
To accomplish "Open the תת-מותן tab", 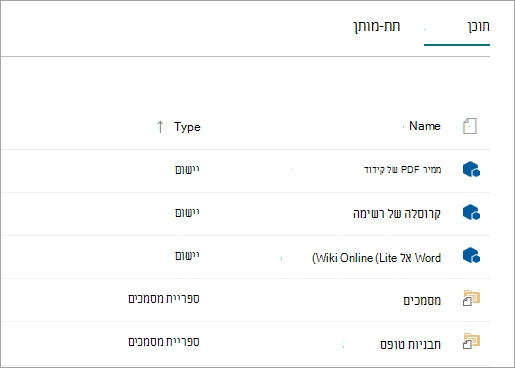I will click(x=377, y=26).
